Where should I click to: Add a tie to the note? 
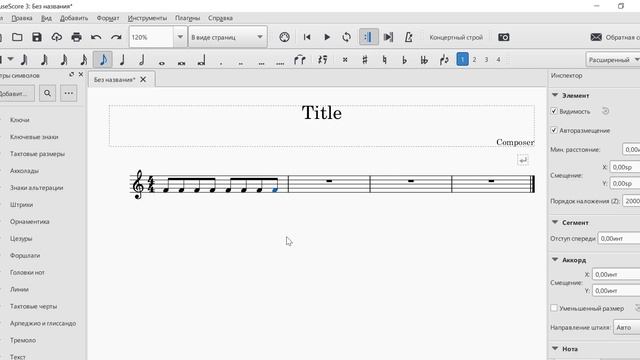coord(300,60)
